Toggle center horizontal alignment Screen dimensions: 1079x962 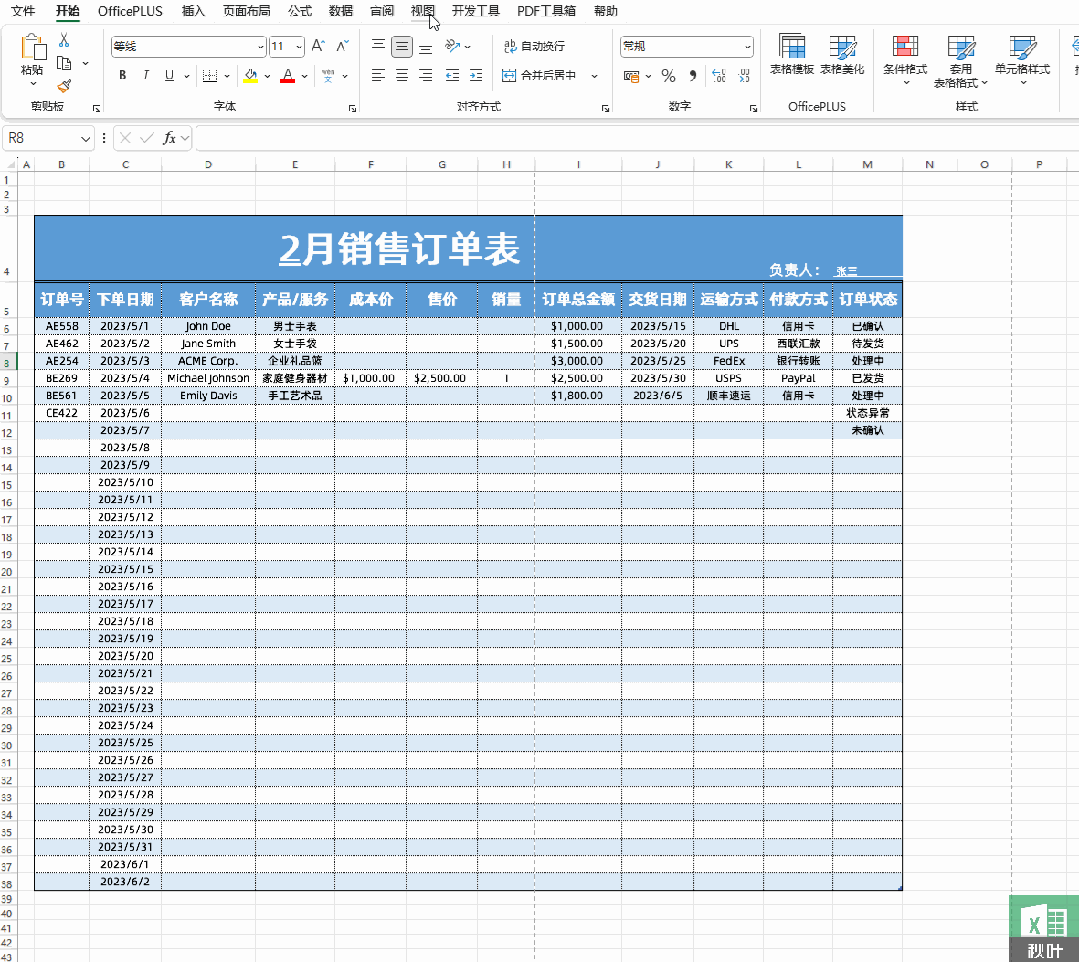click(x=402, y=76)
